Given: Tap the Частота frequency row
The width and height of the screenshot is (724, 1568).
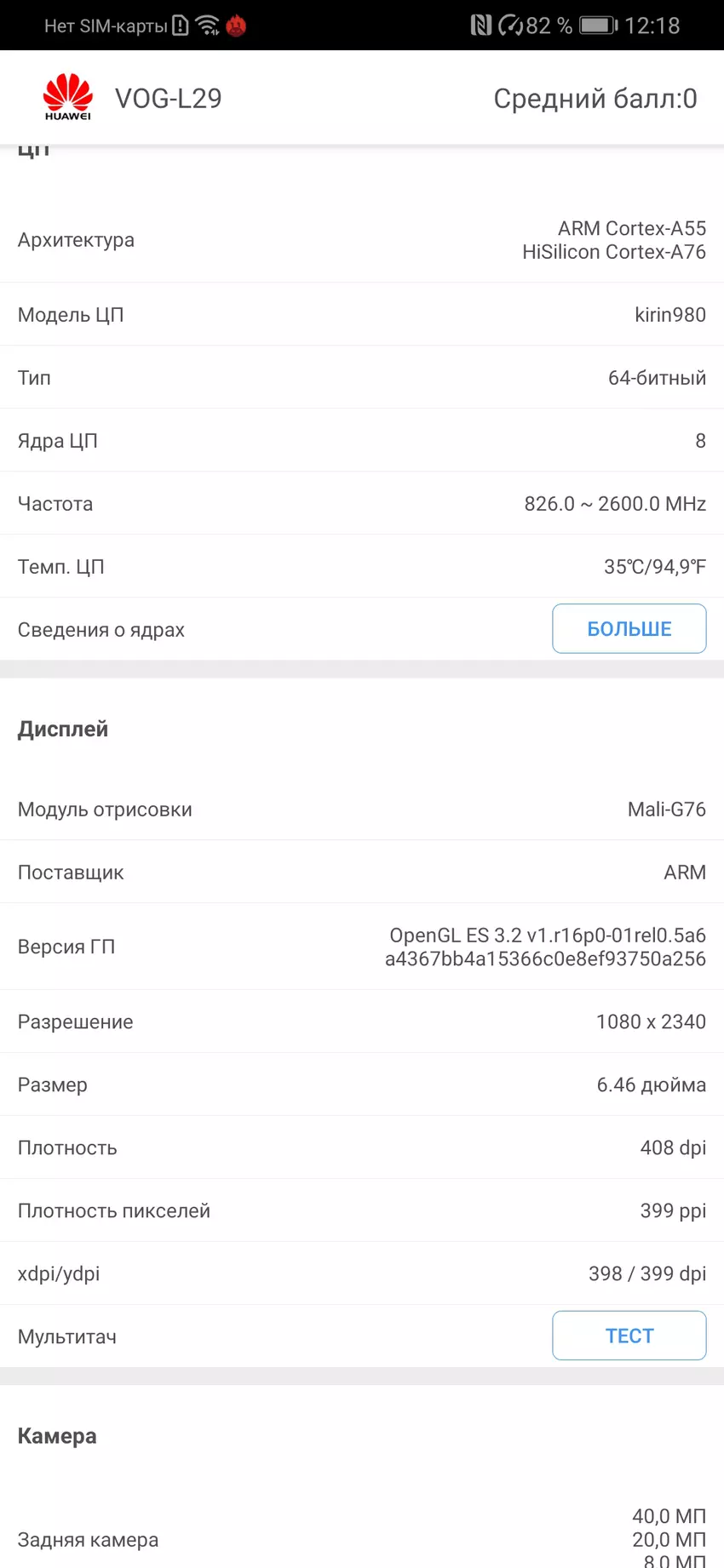Looking at the screenshot, I should [x=362, y=504].
